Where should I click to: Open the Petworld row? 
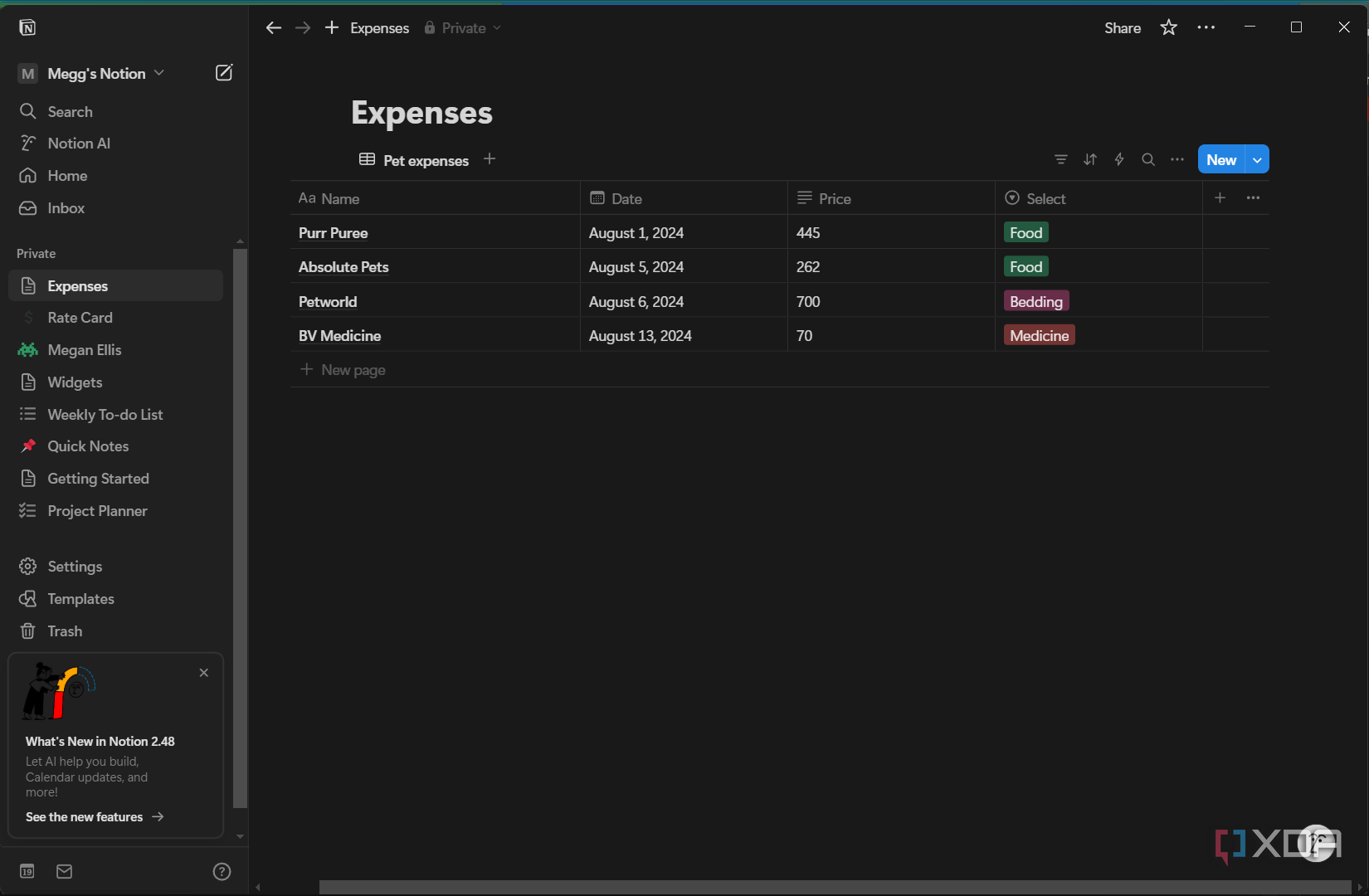click(x=328, y=302)
